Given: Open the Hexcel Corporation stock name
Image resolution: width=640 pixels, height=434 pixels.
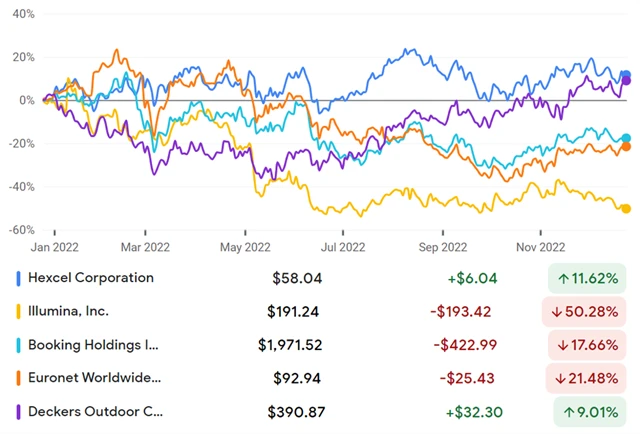Looking at the screenshot, I should [90, 278].
